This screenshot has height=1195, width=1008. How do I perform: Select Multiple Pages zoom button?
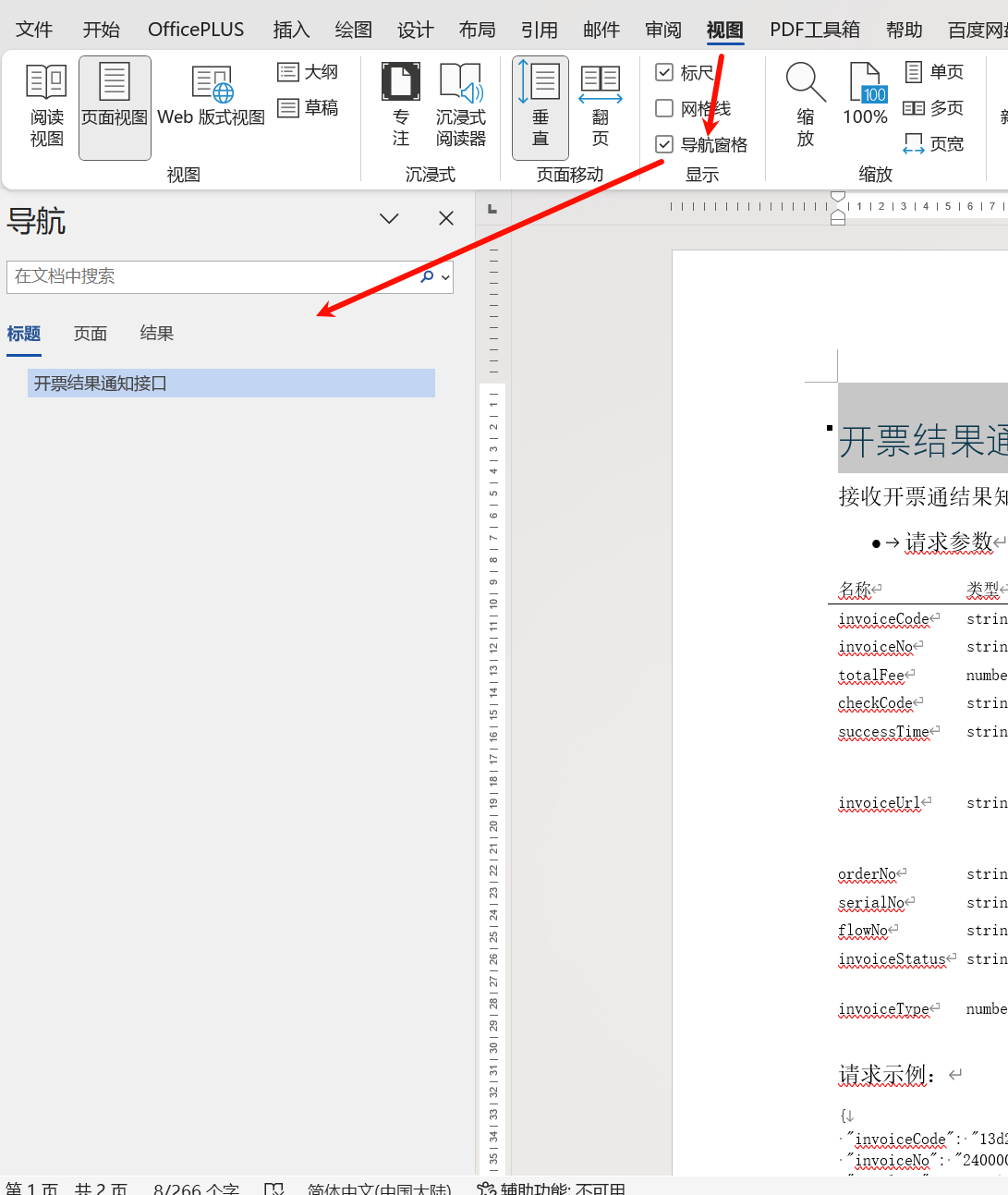(x=933, y=108)
